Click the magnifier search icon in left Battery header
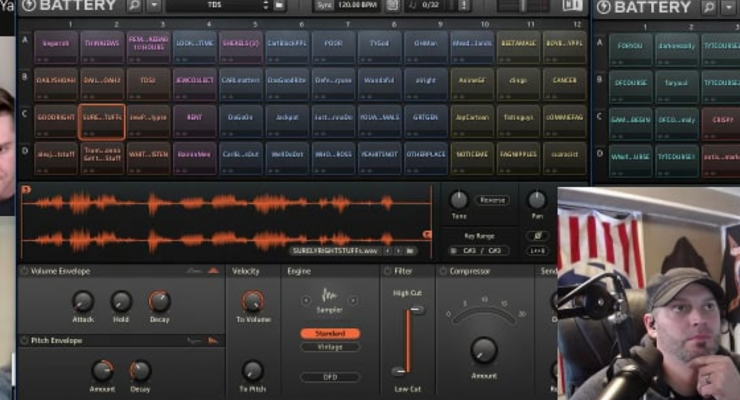The height and width of the screenshot is (400, 740). click(133, 6)
